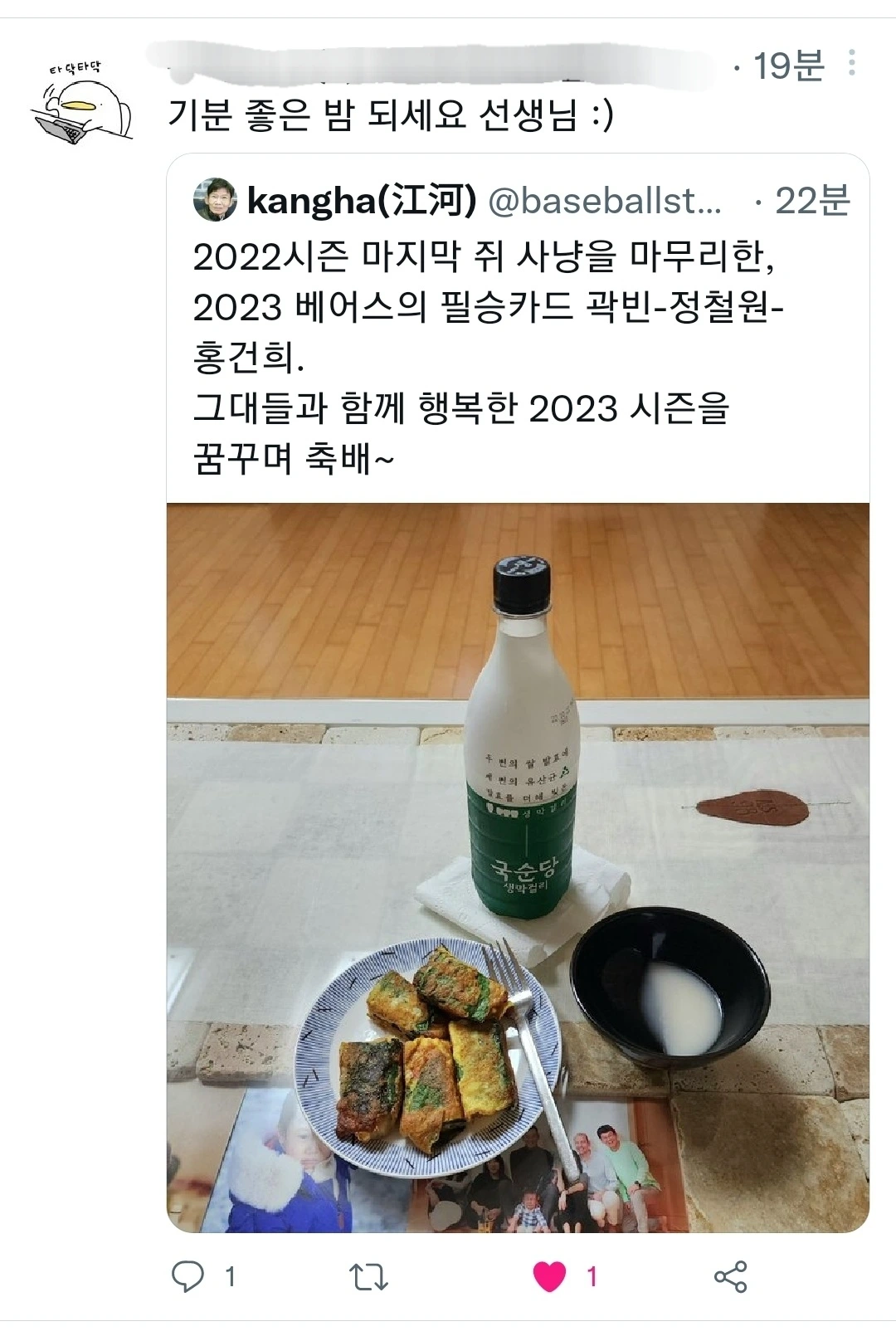Tap the retweet arrows icon
The image size is (896, 1336).
368,1277
